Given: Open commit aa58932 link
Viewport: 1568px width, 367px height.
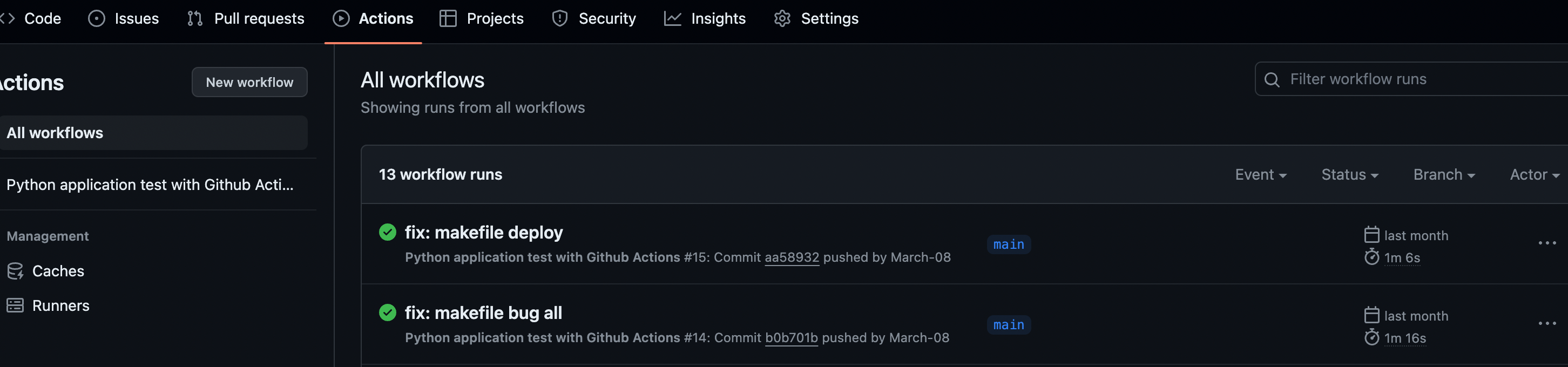Looking at the screenshot, I should point(792,257).
